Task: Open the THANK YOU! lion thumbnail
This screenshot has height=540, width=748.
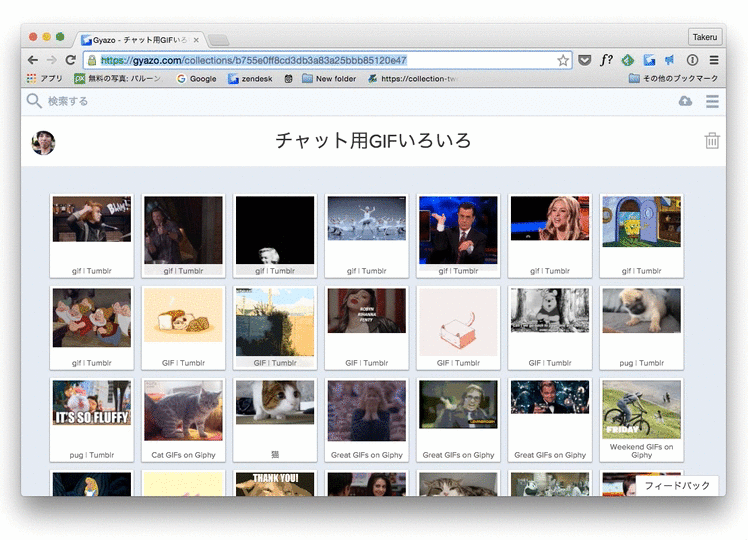Action: pyautogui.click(x=275, y=483)
